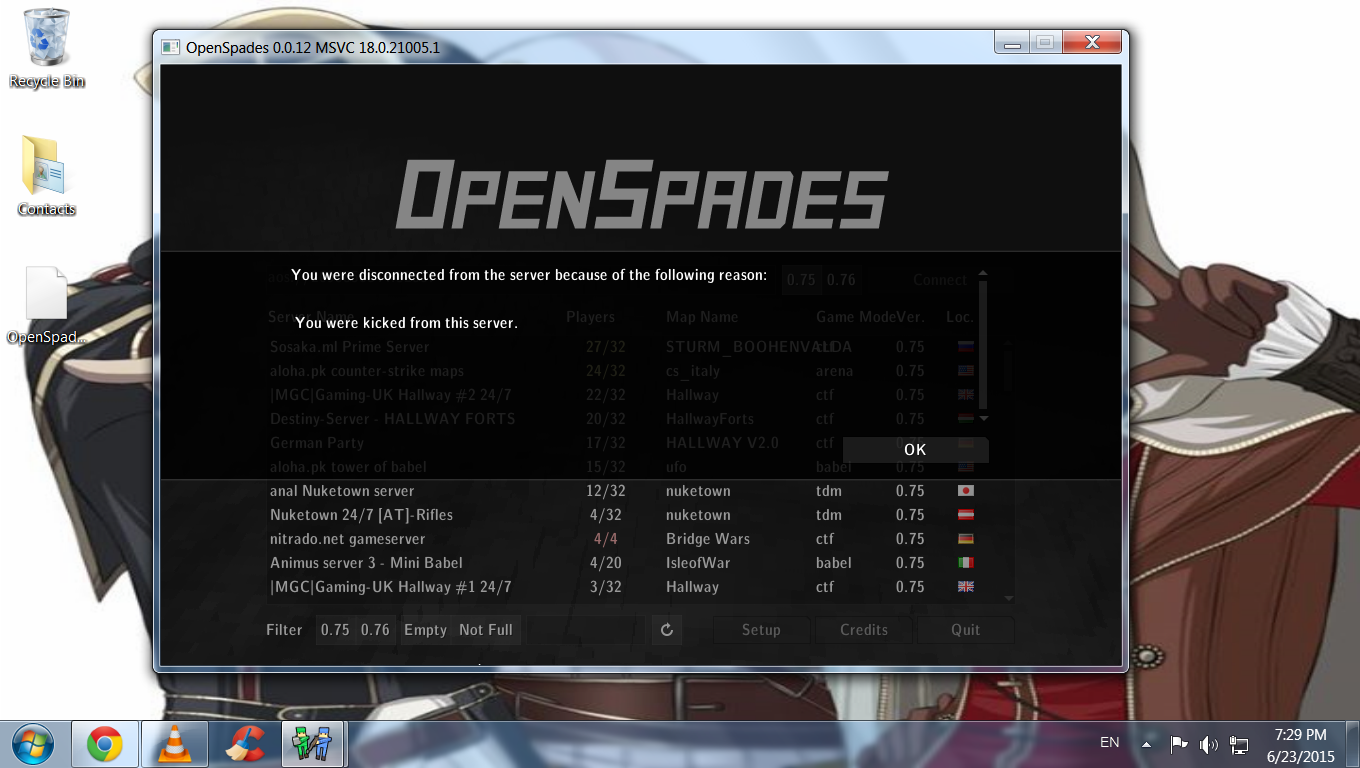Click the US flag beside aloha.pk counter-strike maps

tap(965, 370)
